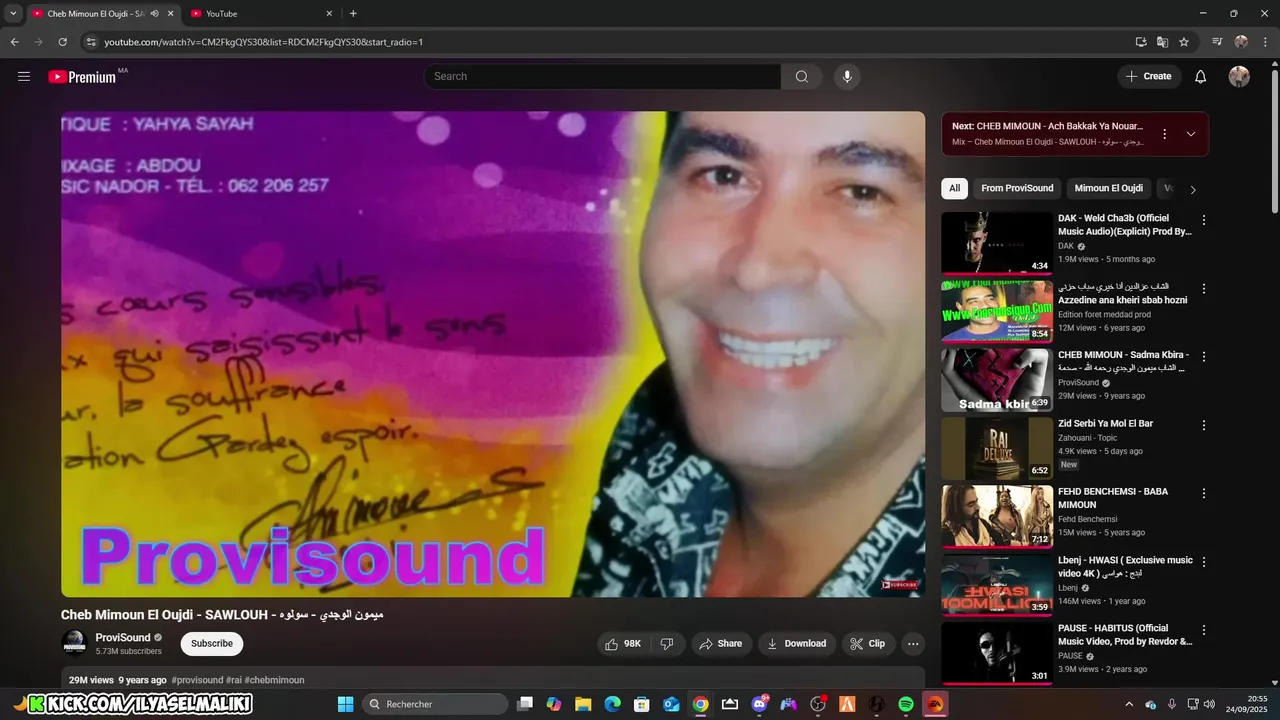1280x720 pixels.
Task: Open the ProviSound channel name link
Action: 123,637
